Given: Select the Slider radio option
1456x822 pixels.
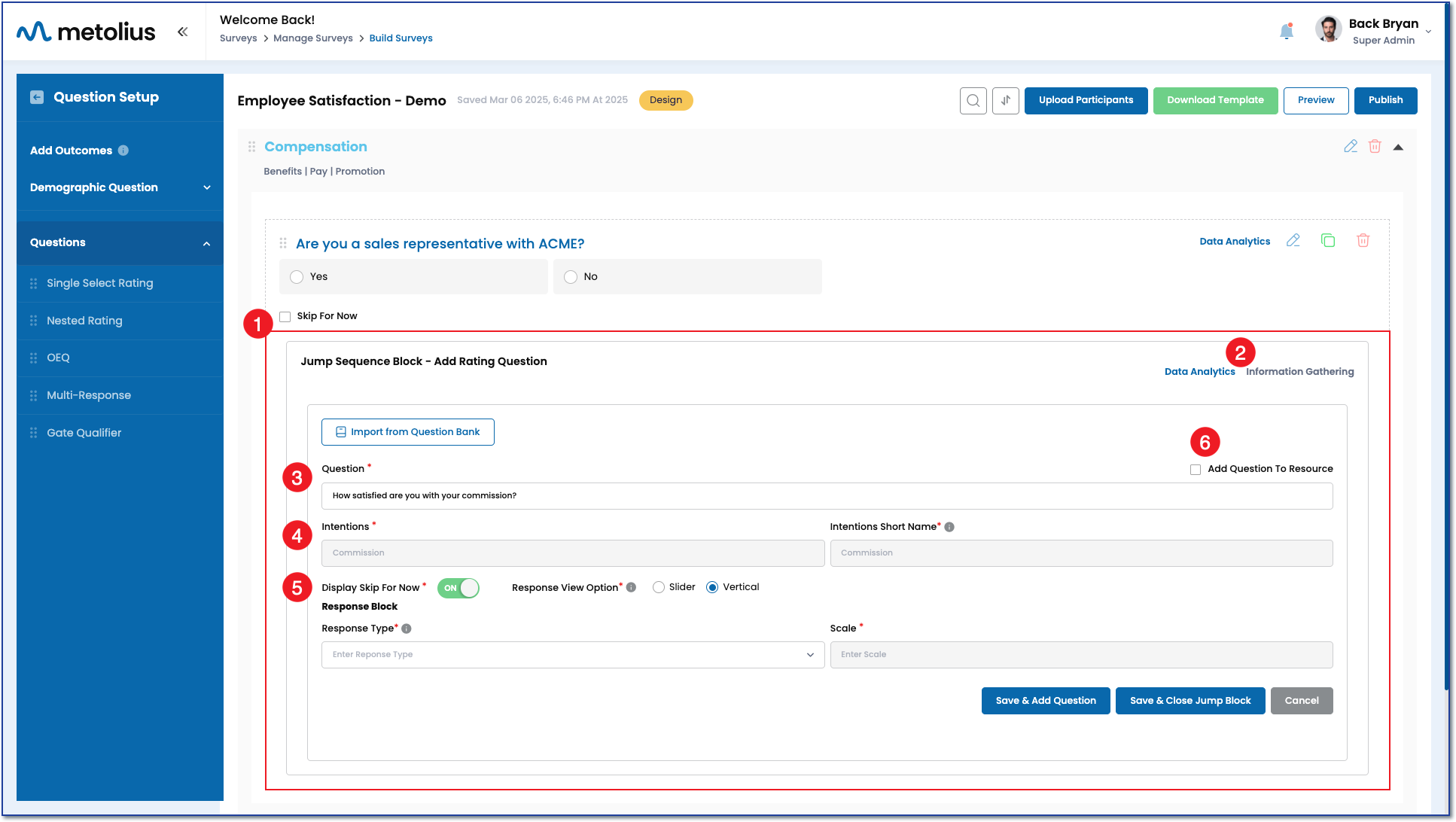Looking at the screenshot, I should click(x=659, y=587).
